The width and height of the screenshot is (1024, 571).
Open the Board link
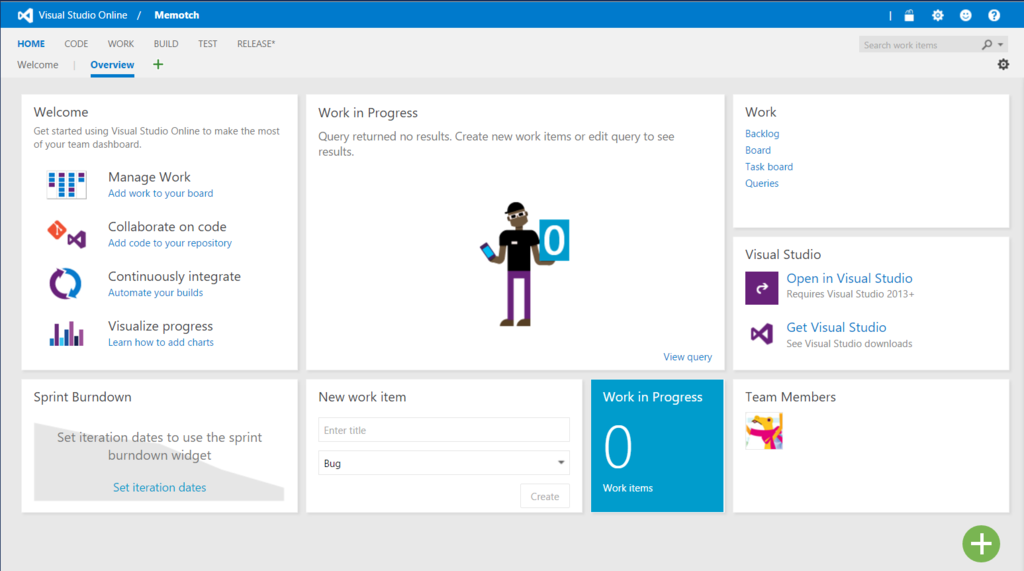(758, 150)
